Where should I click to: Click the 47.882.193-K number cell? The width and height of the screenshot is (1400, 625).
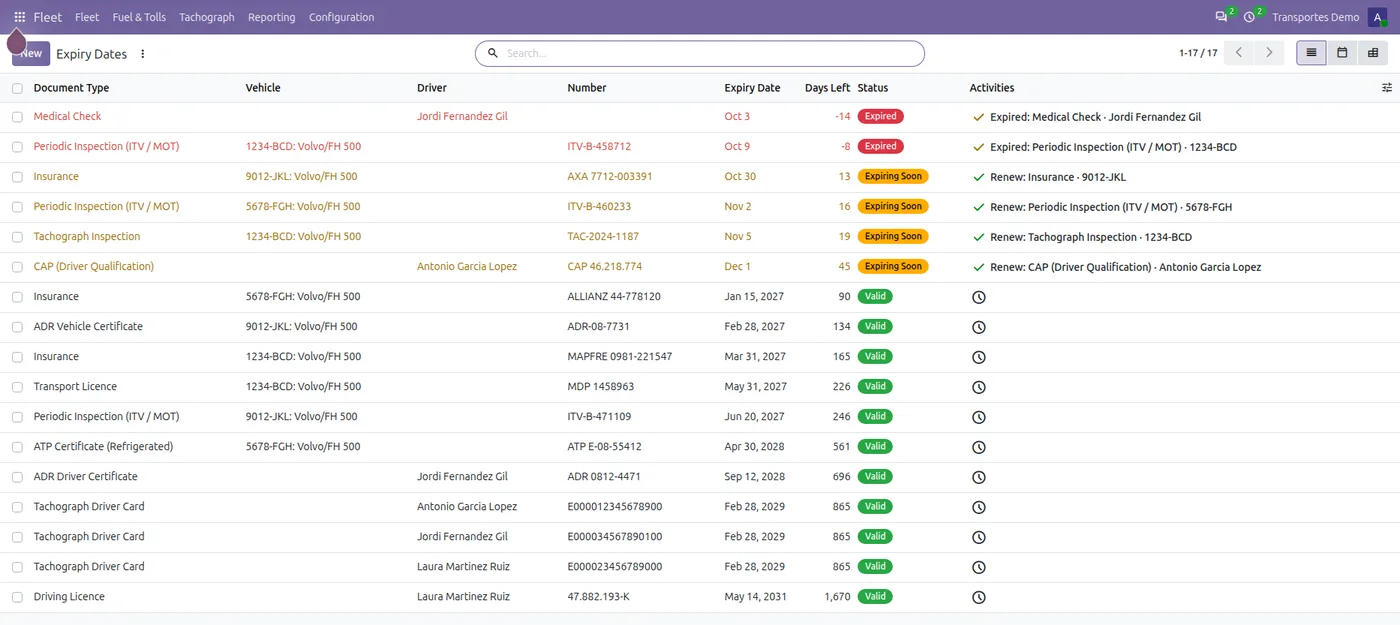(598, 597)
